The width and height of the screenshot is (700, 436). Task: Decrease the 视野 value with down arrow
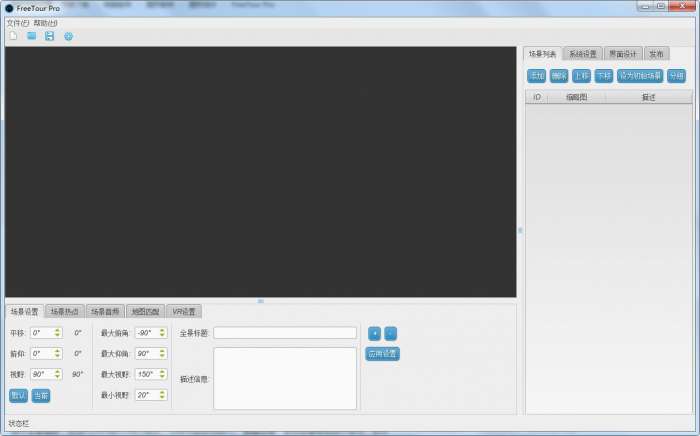[x=57, y=376]
